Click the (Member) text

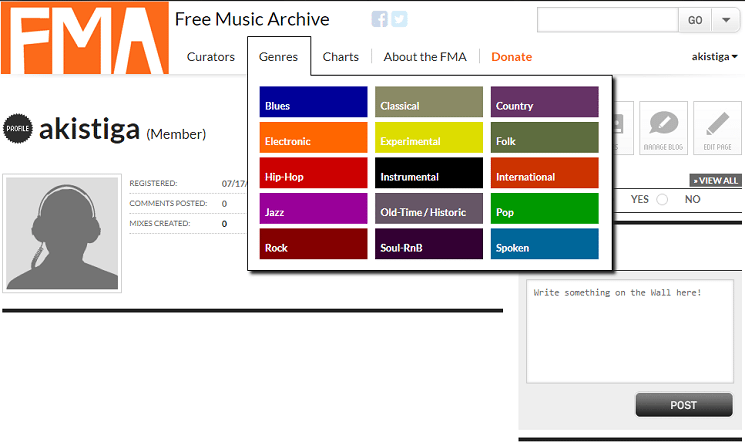tap(176, 134)
